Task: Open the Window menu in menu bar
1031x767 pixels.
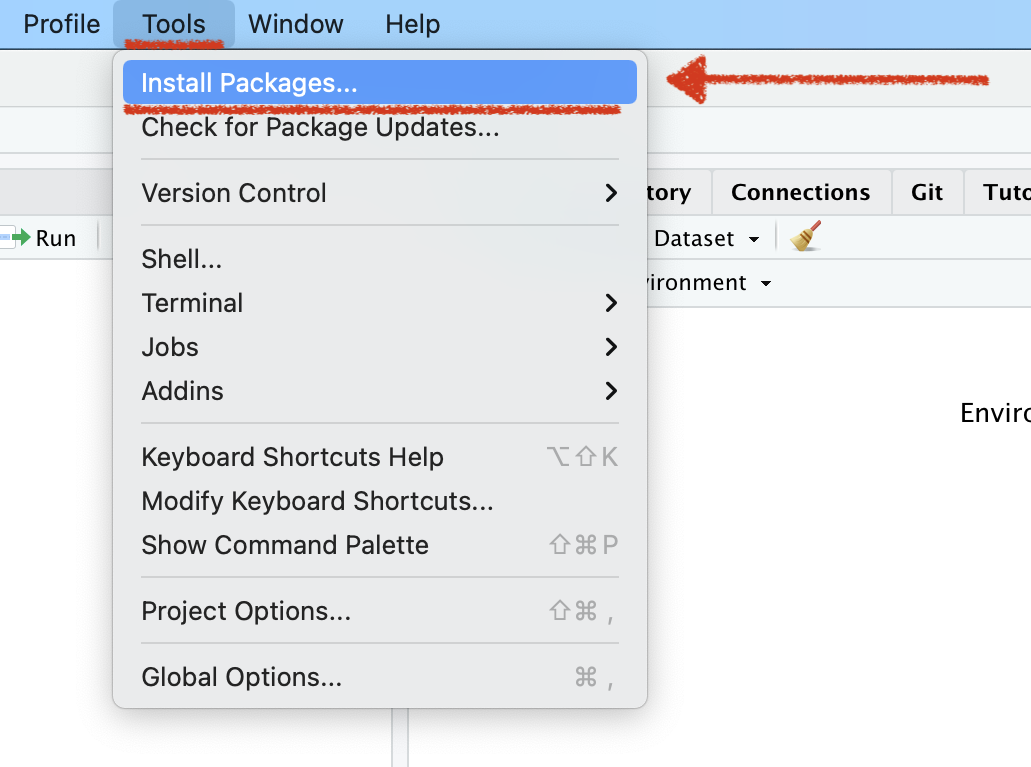Action: (295, 24)
